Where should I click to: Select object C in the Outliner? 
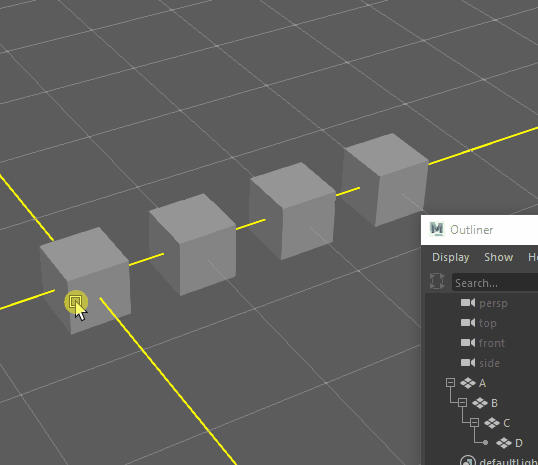[506, 423]
